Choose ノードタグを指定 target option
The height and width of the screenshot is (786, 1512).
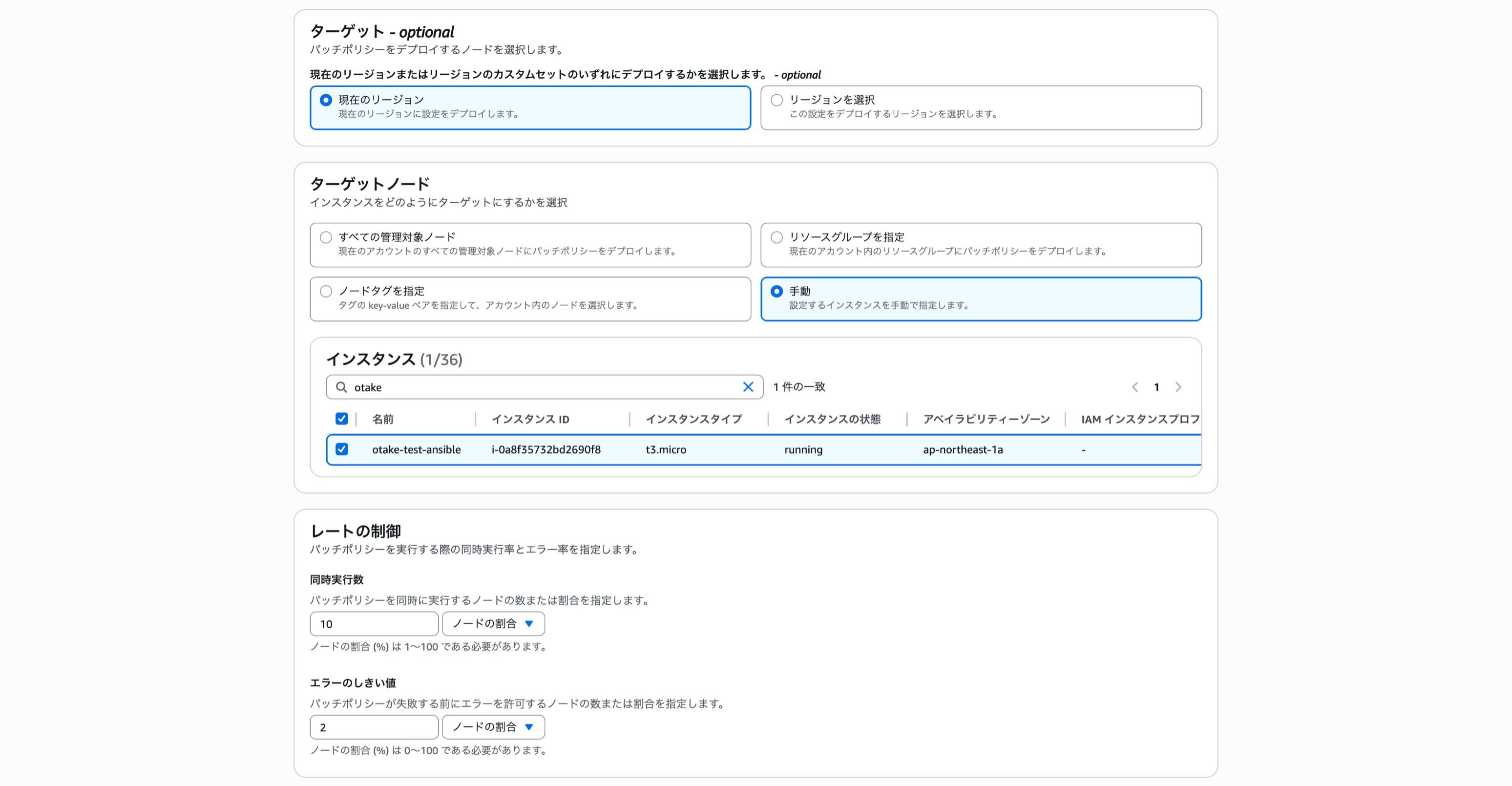(x=326, y=291)
